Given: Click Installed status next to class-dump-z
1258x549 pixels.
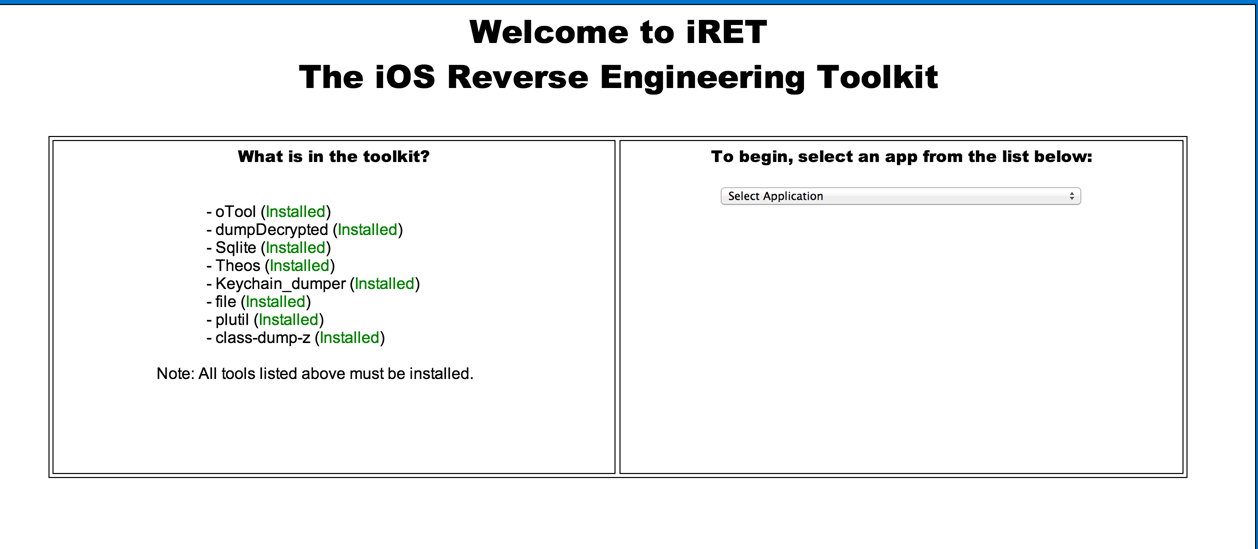Looking at the screenshot, I should coord(350,338).
